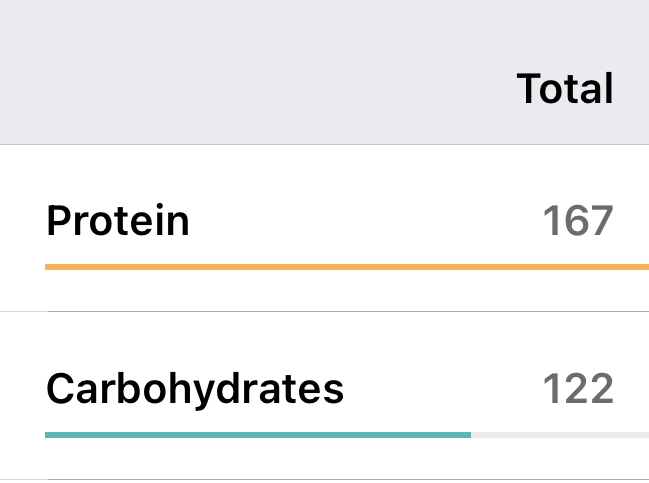Click the teal filled Carbohydrates progress bar
This screenshot has height=483, width=649.
tap(258, 435)
